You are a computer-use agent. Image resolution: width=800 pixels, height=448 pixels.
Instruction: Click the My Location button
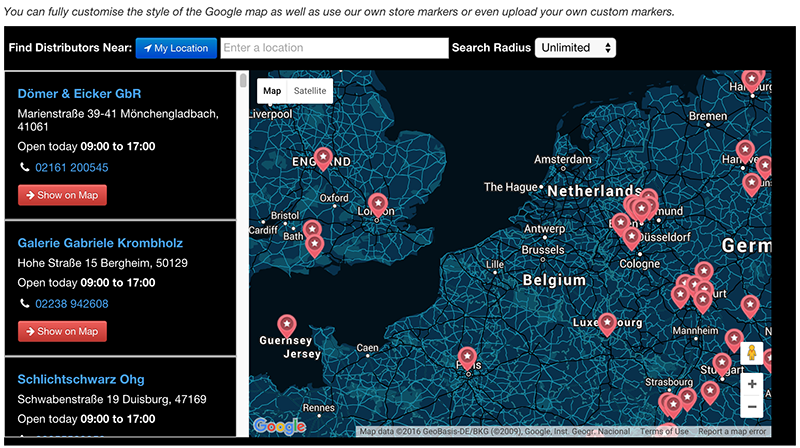pos(176,48)
